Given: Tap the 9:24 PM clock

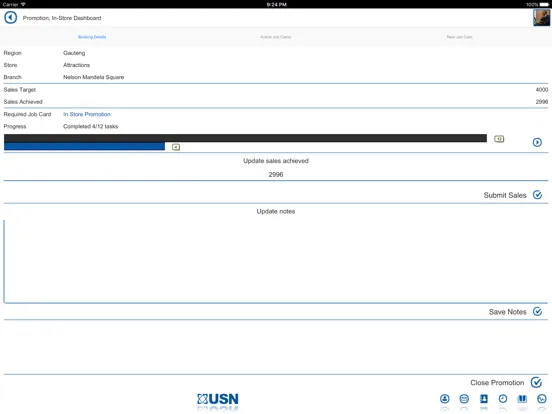Looking at the screenshot, I should tap(276, 4).
